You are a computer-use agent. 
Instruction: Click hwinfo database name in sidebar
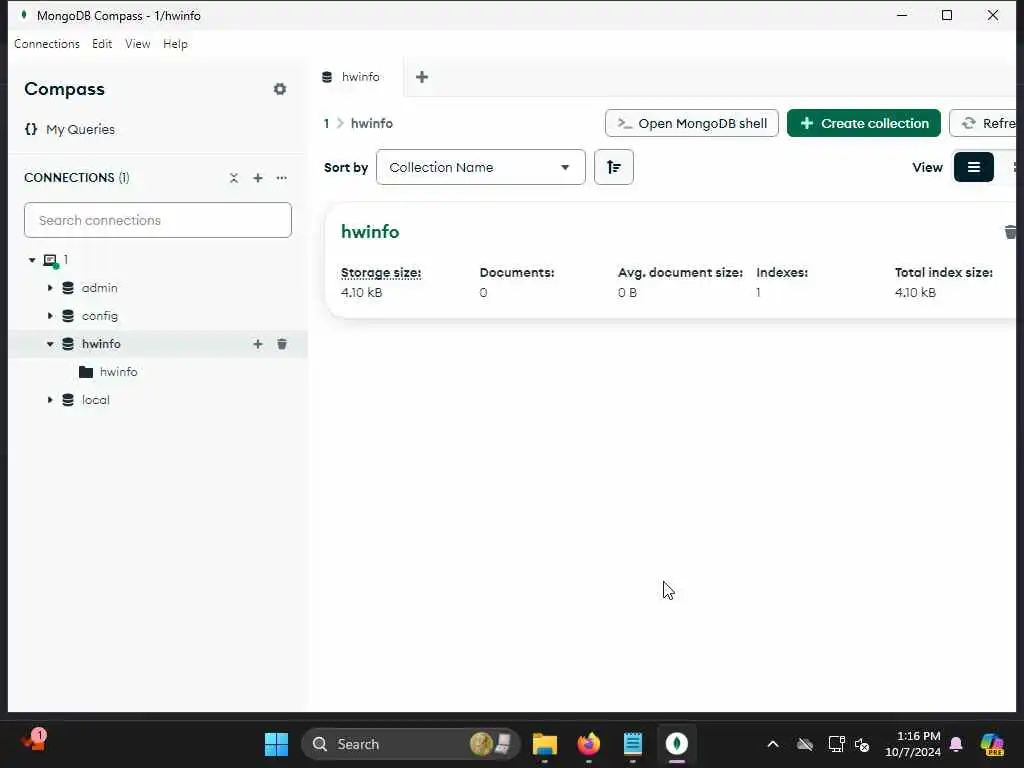pyautogui.click(x=101, y=344)
